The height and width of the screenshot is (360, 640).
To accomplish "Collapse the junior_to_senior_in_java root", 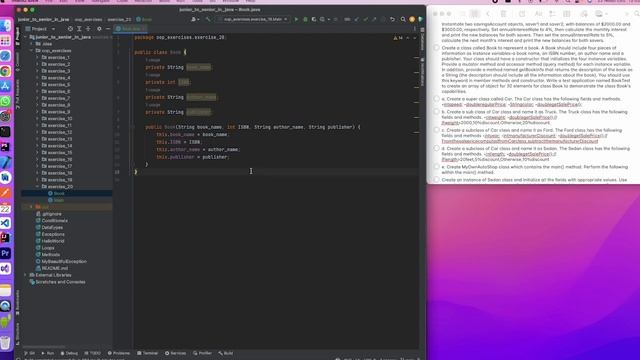I will click(x=25, y=37).
